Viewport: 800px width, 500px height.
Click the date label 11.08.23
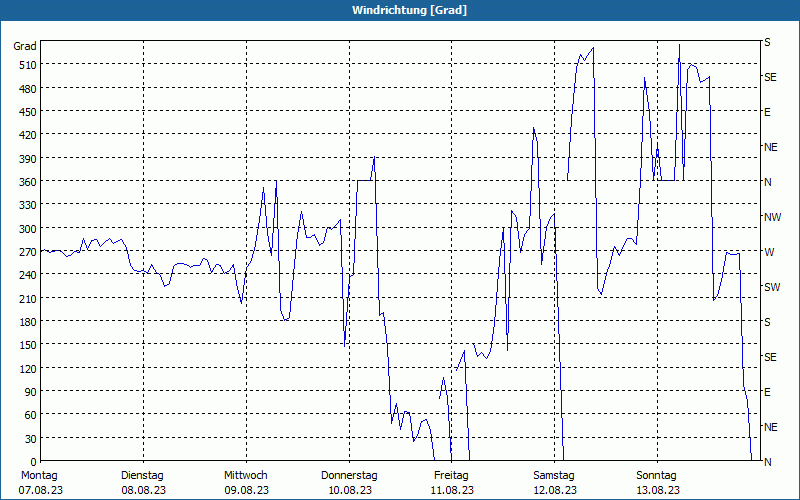[x=452, y=490]
